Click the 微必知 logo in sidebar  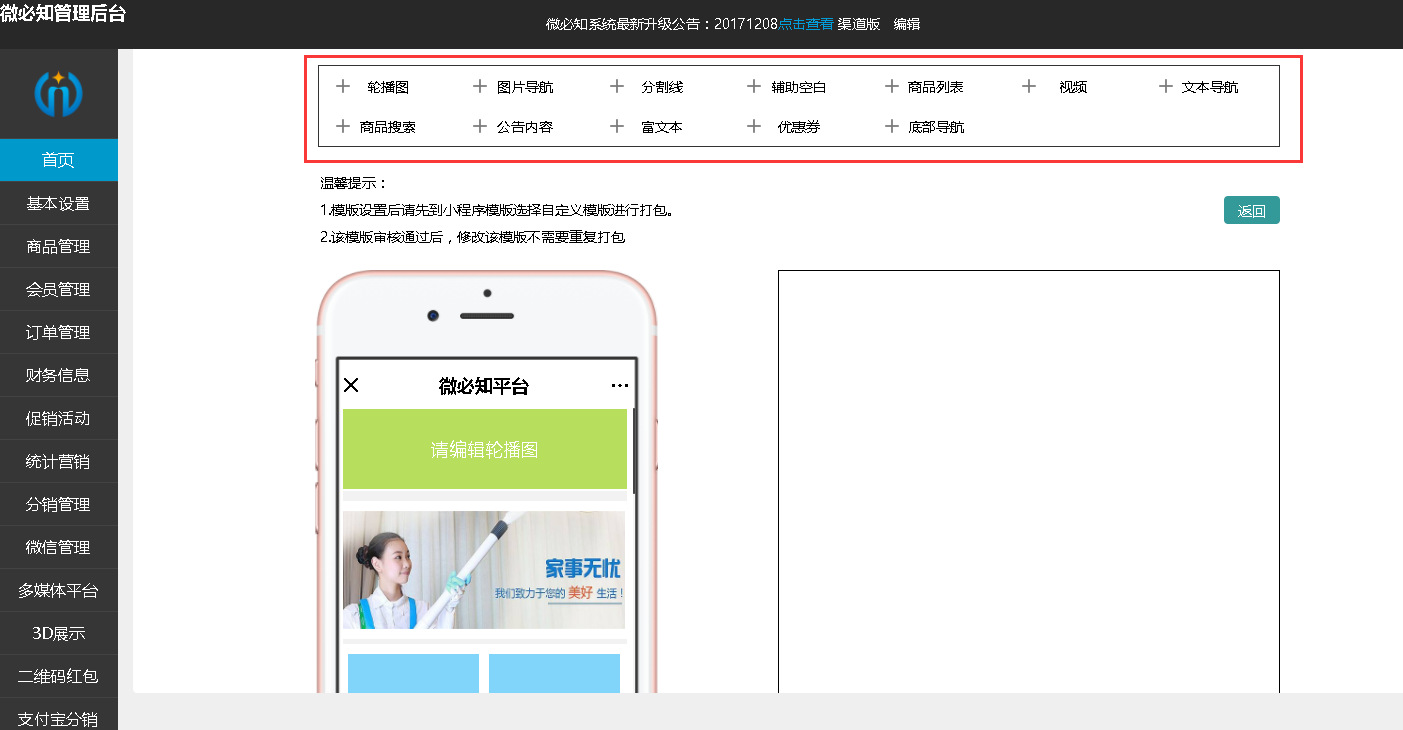click(x=59, y=94)
